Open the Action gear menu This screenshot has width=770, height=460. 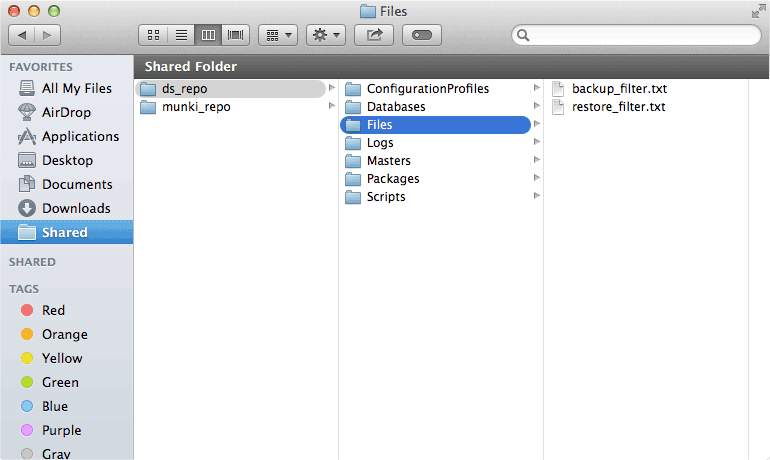(325, 35)
